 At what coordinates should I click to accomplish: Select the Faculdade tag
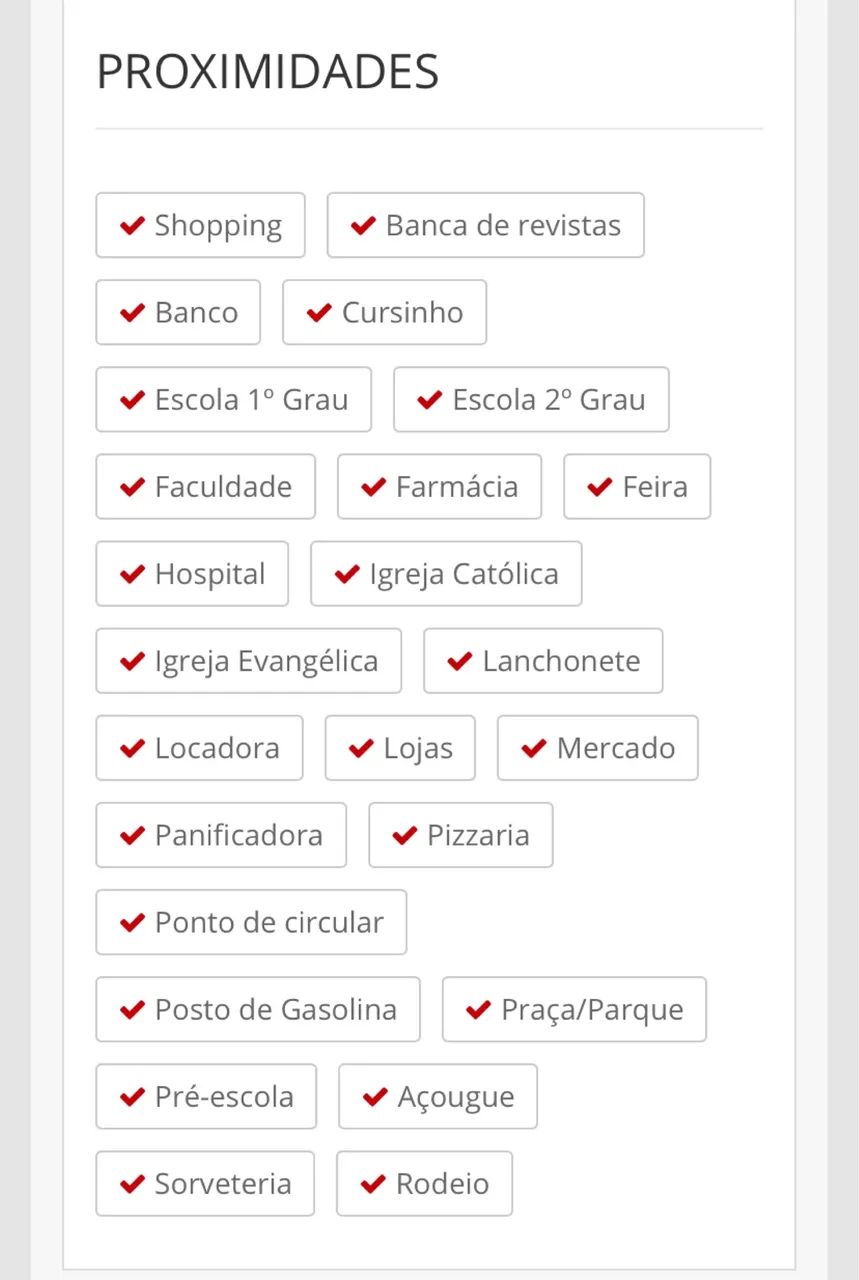[206, 487]
